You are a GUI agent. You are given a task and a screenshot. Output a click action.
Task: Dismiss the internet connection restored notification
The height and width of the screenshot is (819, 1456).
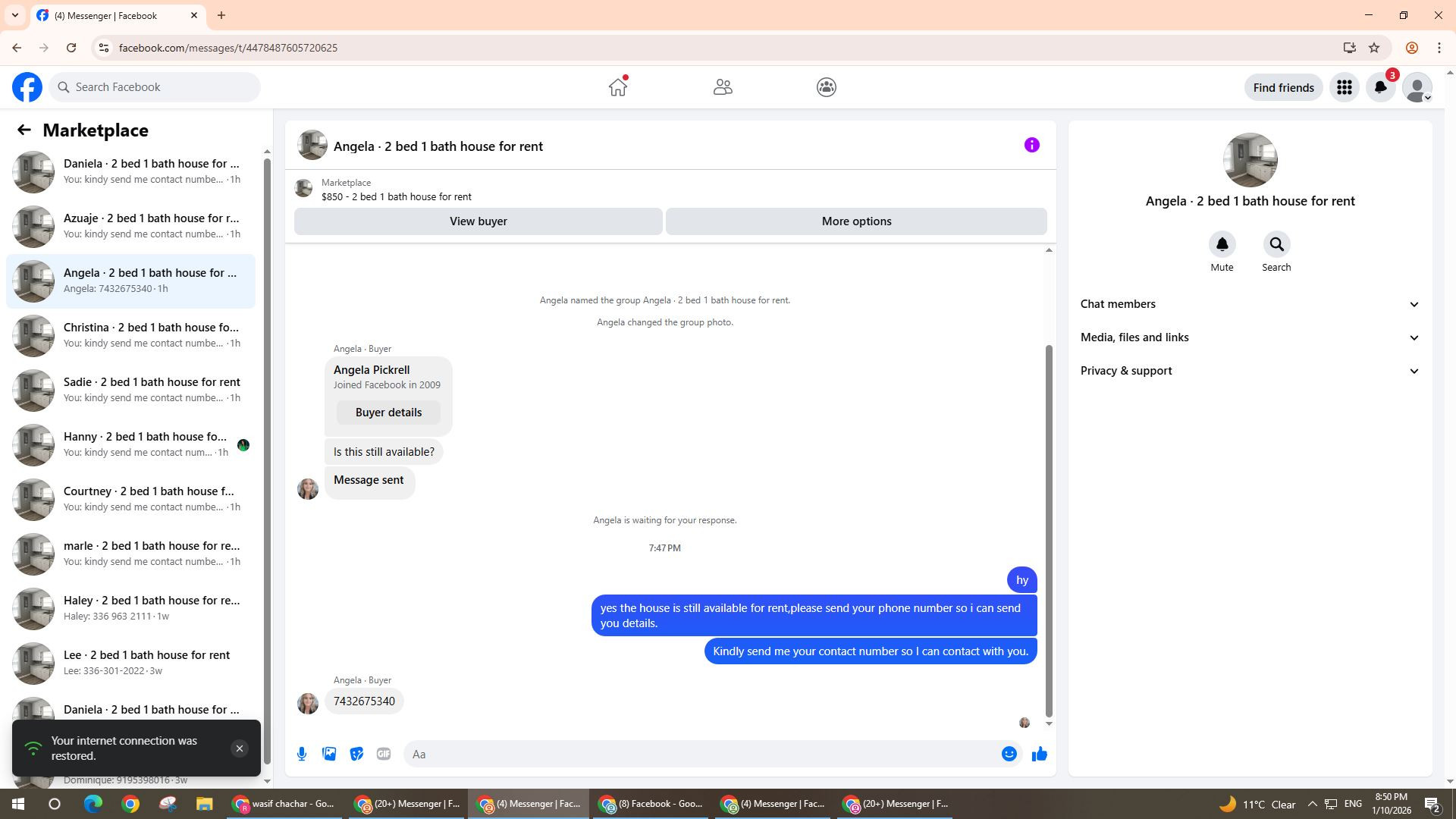[x=239, y=748]
